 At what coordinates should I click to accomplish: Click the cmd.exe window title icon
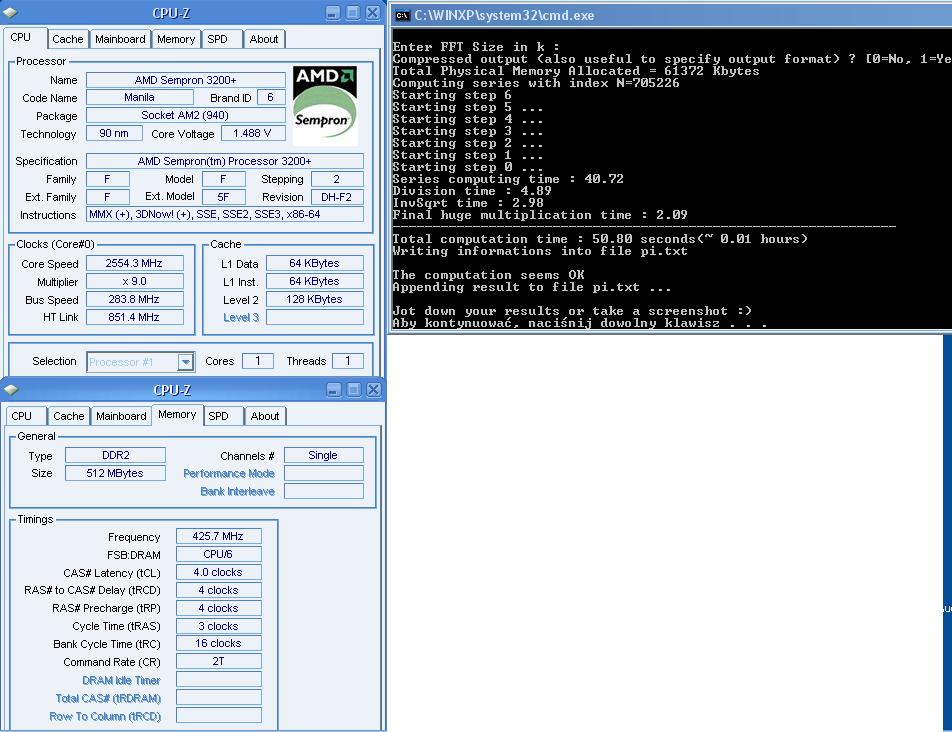click(x=402, y=15)
